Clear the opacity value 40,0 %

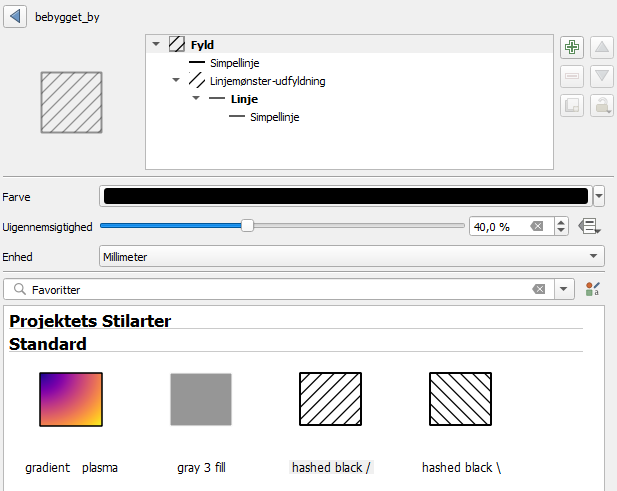pyautogui.click(x=537, y=226)
